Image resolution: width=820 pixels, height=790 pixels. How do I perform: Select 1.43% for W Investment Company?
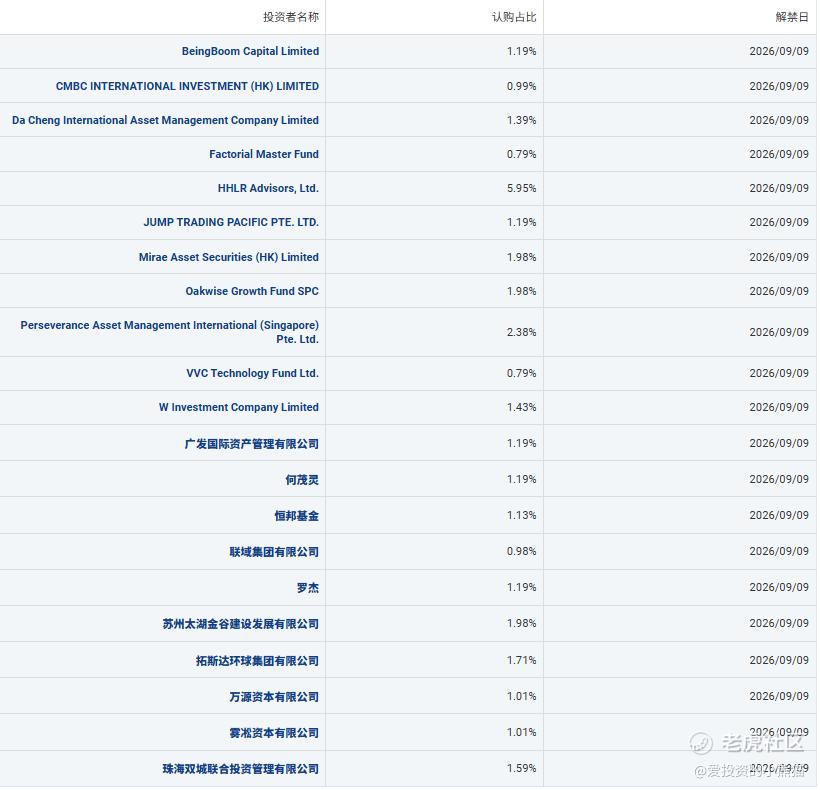point(521,407)
